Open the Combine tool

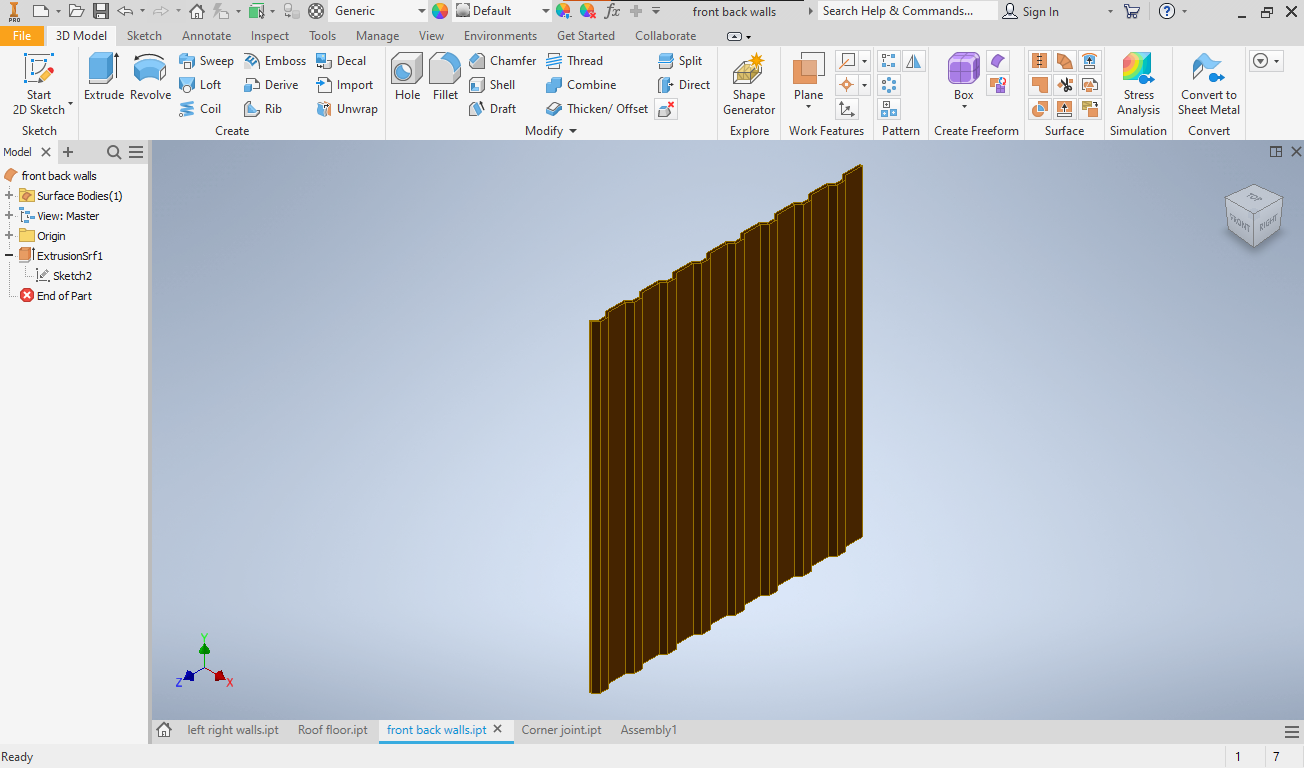point(581,85)
